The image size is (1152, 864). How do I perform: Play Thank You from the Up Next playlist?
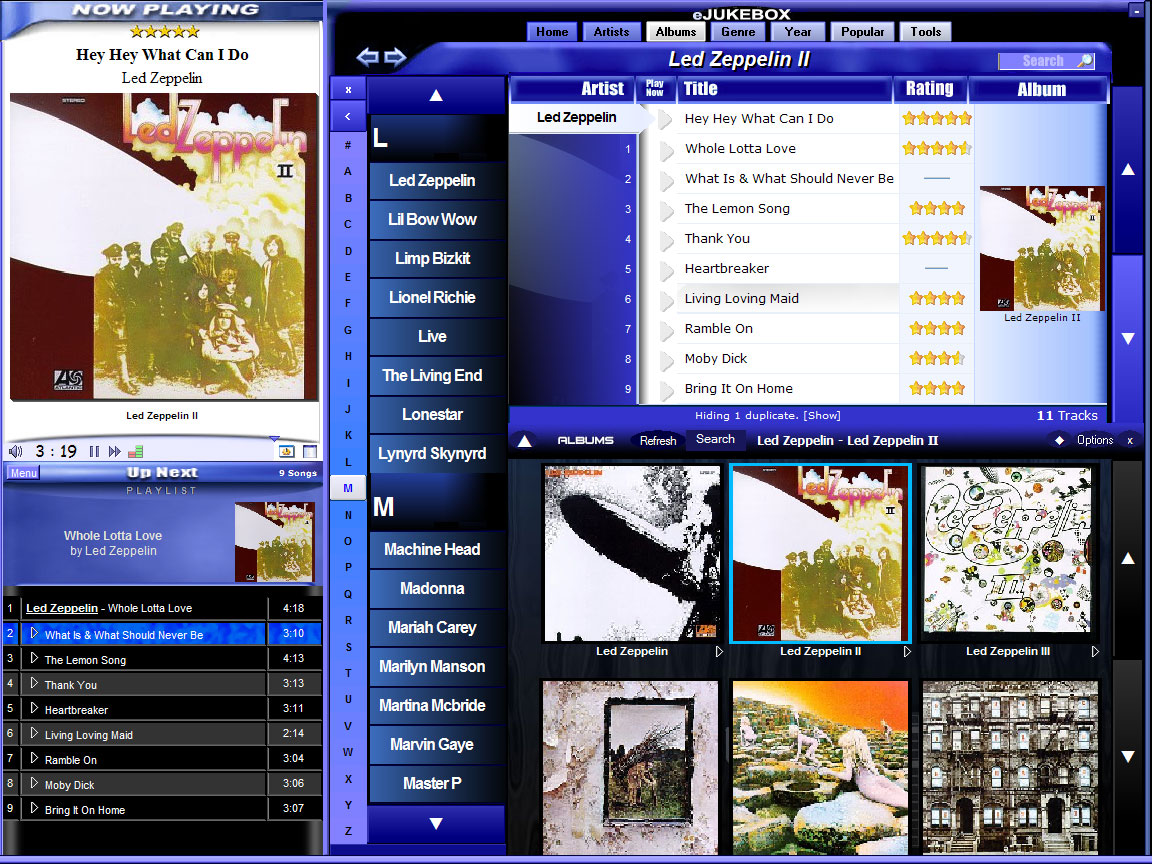34,683
